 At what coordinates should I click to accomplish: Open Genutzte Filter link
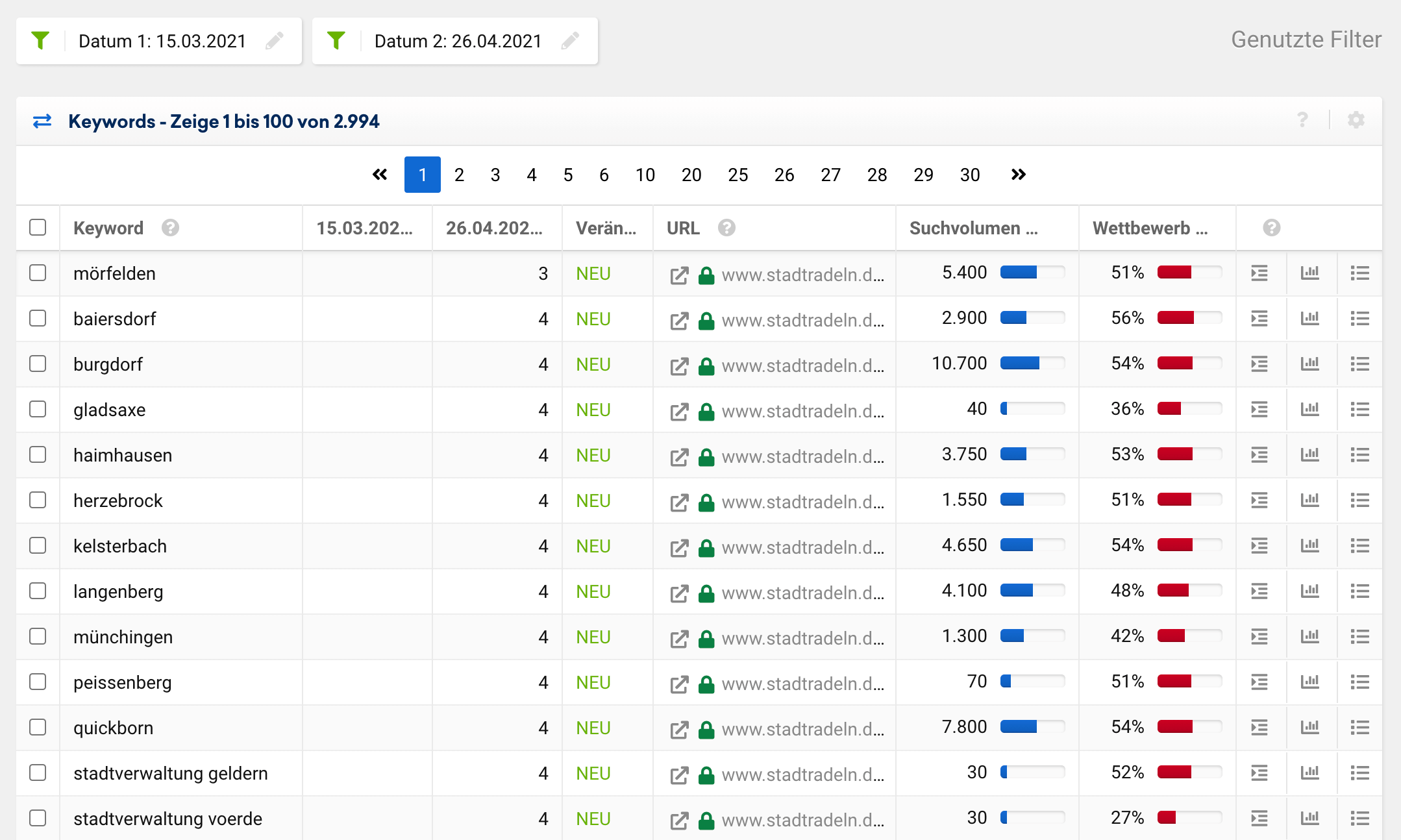(x=1306, y=40)
